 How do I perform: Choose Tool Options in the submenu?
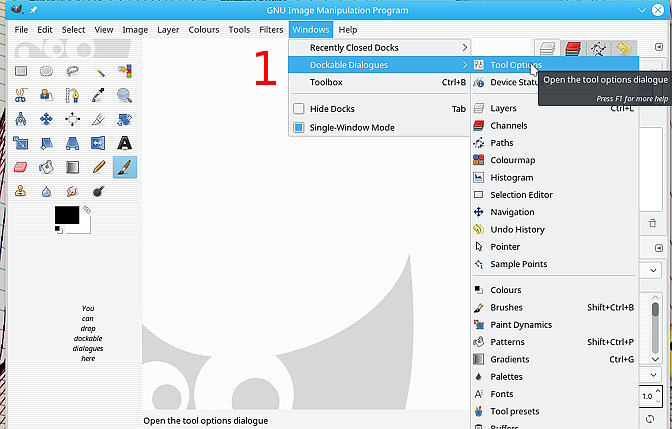click(x=555, y=65)
